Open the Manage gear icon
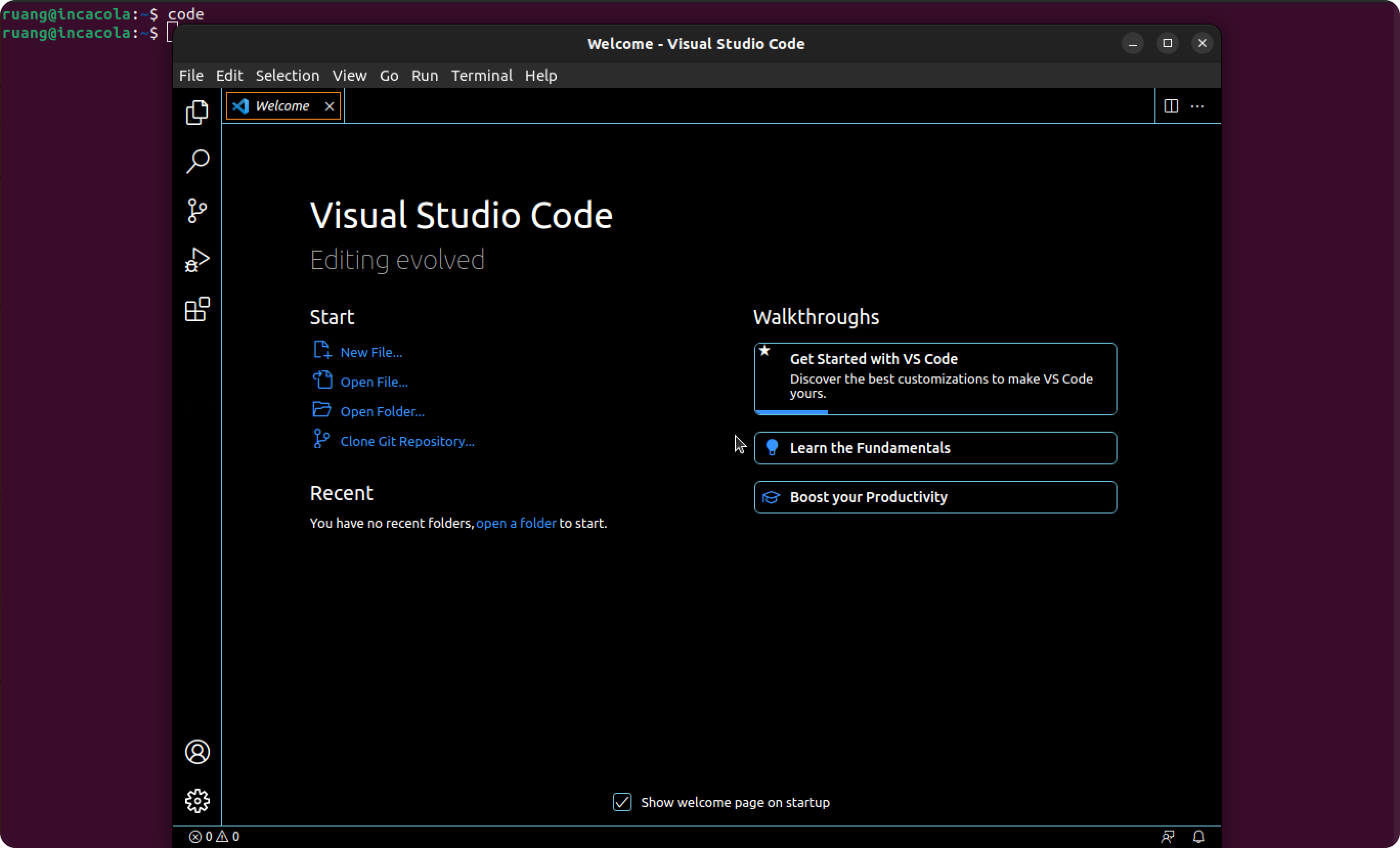1400x848 pixels. [197, 801]
